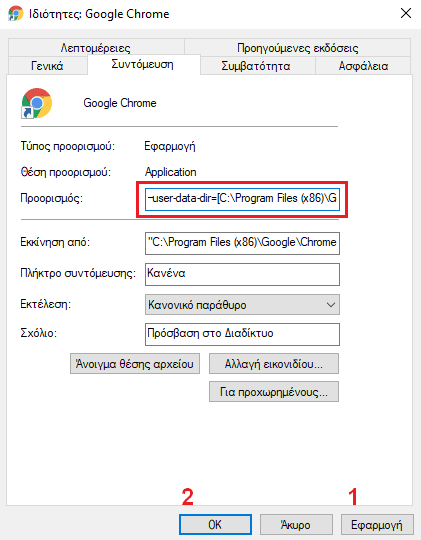This screenshot has width=421, height=540.
Task: Click the Προορισμός target field
Action: click(242, 199)
